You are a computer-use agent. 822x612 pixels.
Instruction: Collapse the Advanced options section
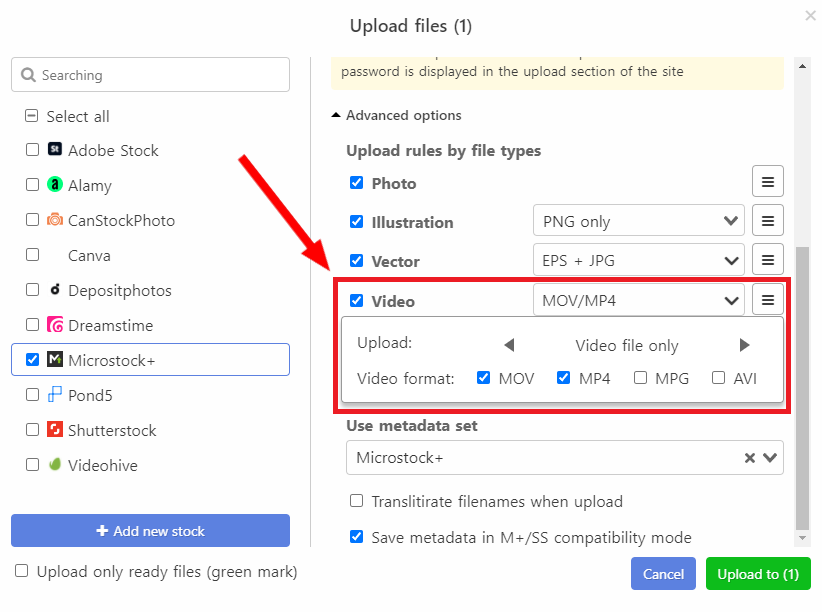(397, 115)
